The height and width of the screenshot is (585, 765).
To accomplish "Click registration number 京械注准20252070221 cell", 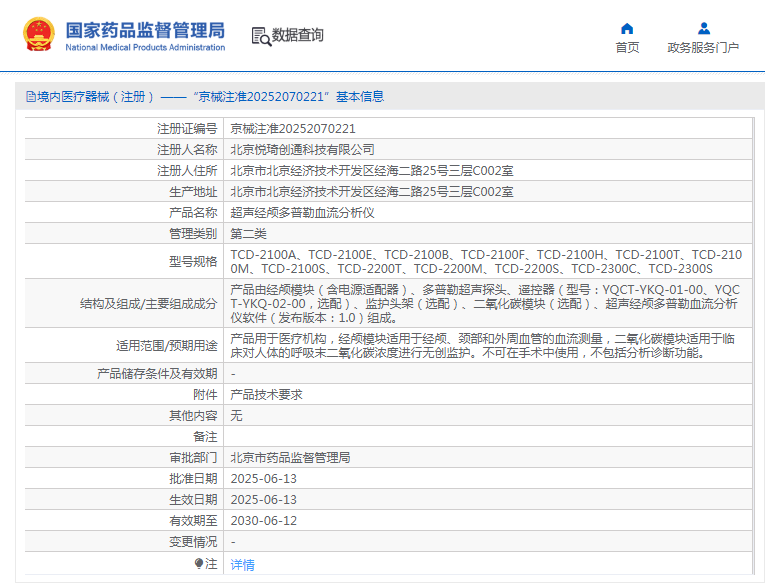I will click(293, 129).
